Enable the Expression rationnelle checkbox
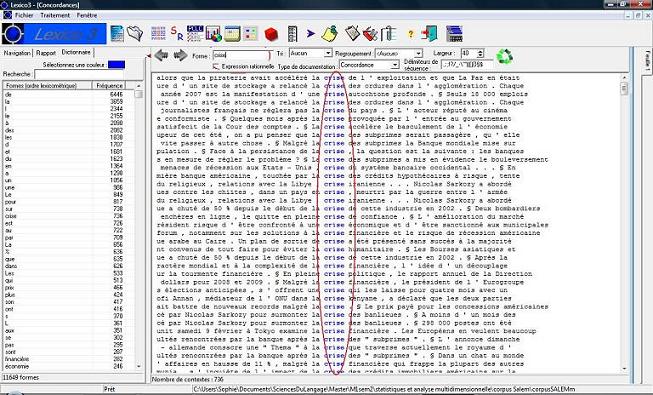 coord(216,66)
